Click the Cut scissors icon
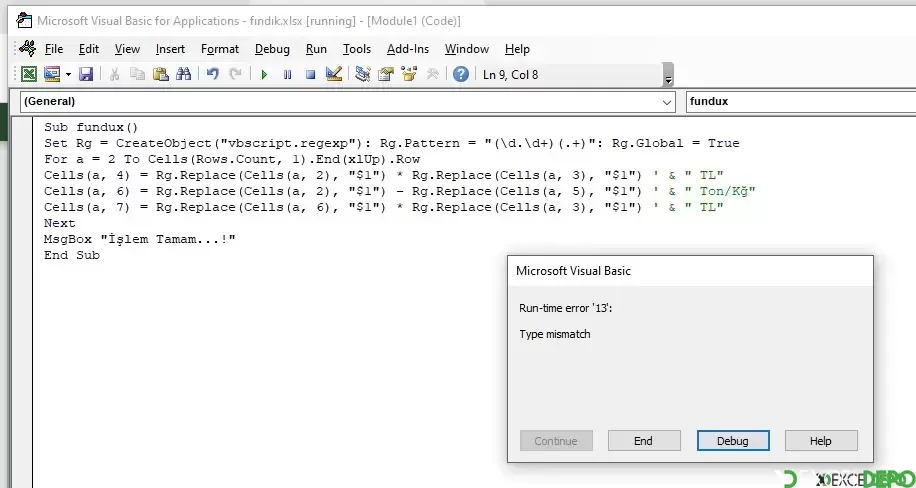916x488 pixels. 114,74
